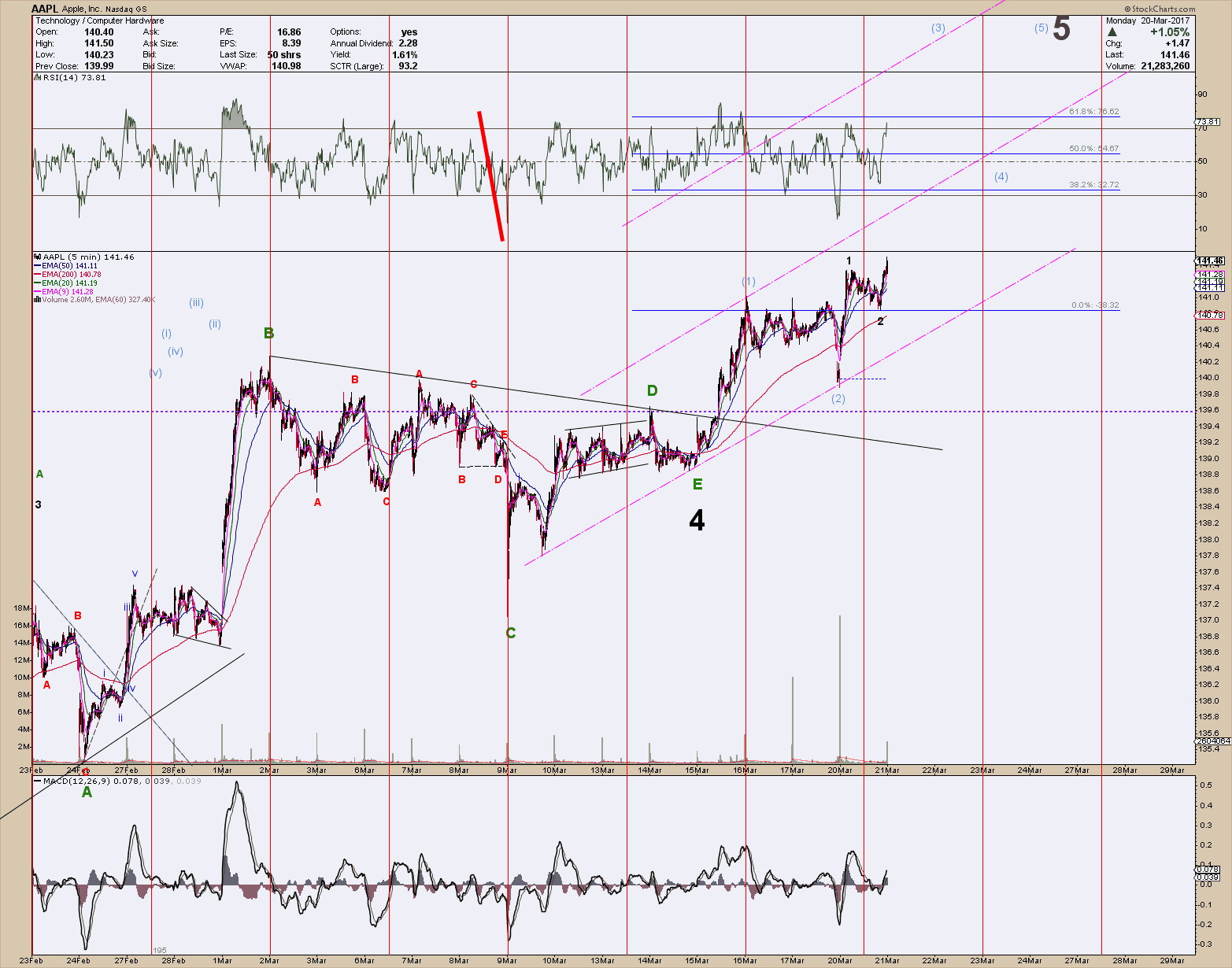This screenshot has height=968, width=1232.
Task: Click the 20Mar date on bottom axis
Action: coord(840,960)
